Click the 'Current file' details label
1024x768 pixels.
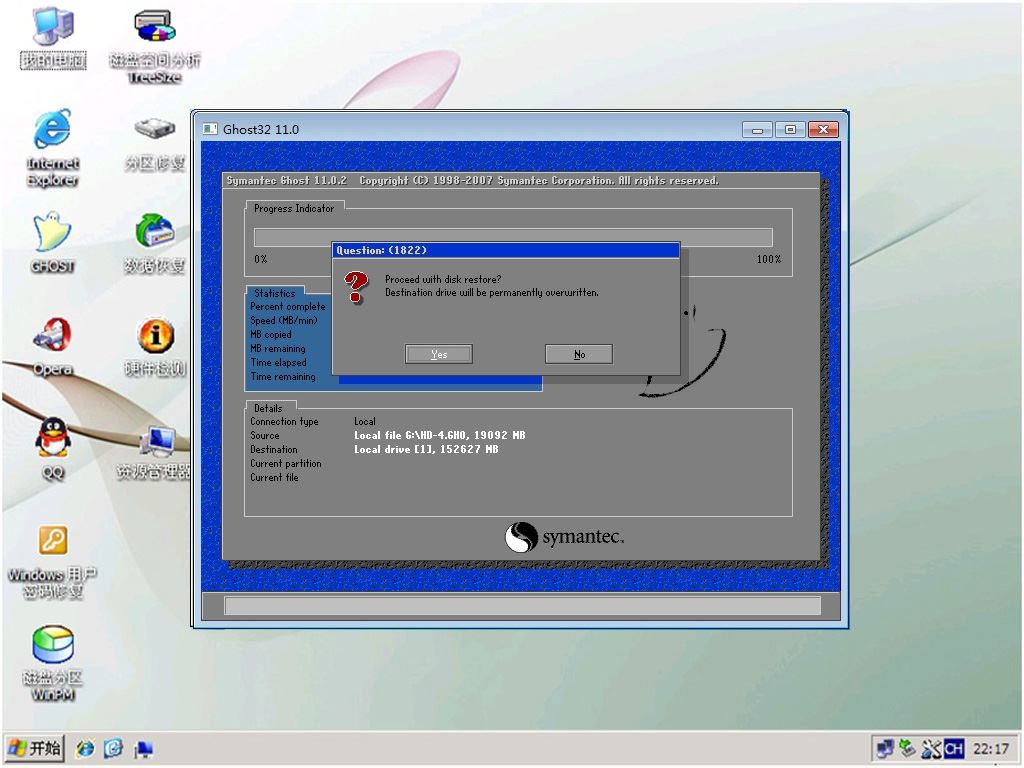click(x=274, y=477)
